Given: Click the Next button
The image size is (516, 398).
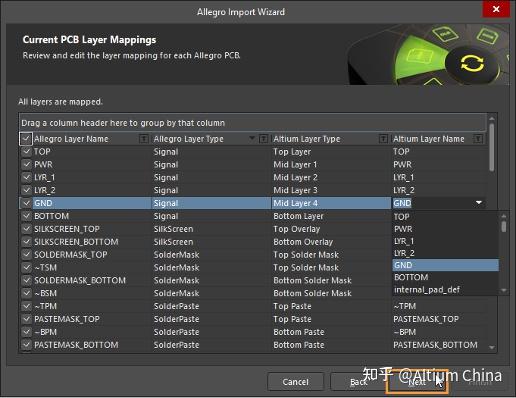Looking at the screenshot, I should 417,382.
